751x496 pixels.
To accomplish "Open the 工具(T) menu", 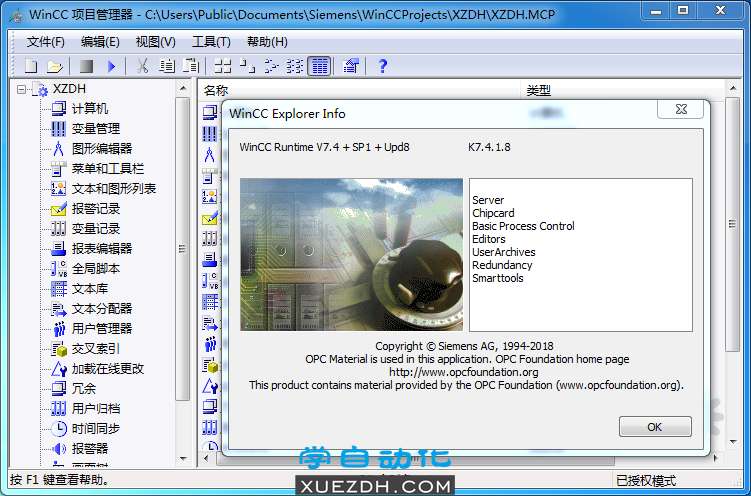I will tap(211, 42).
